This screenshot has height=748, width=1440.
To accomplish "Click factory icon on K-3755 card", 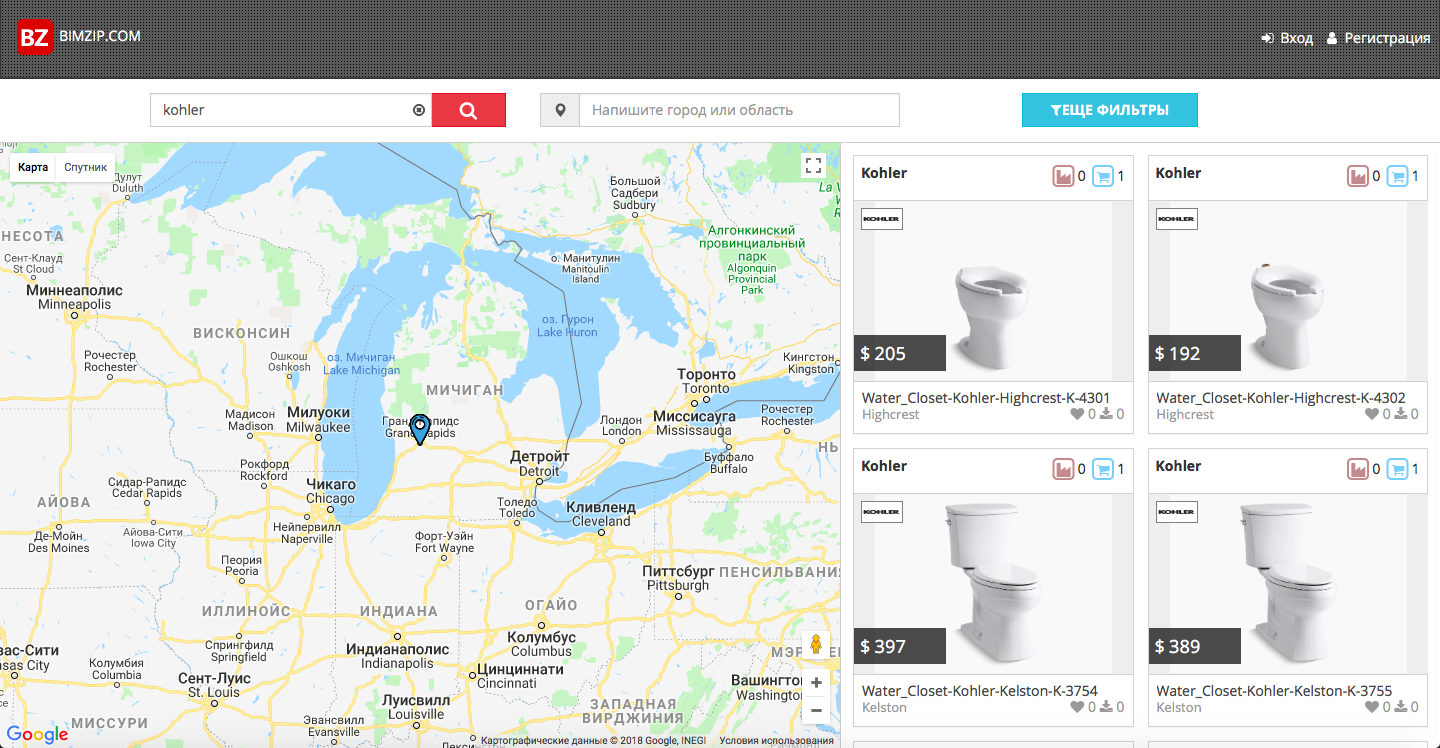I will [1358, 469].
